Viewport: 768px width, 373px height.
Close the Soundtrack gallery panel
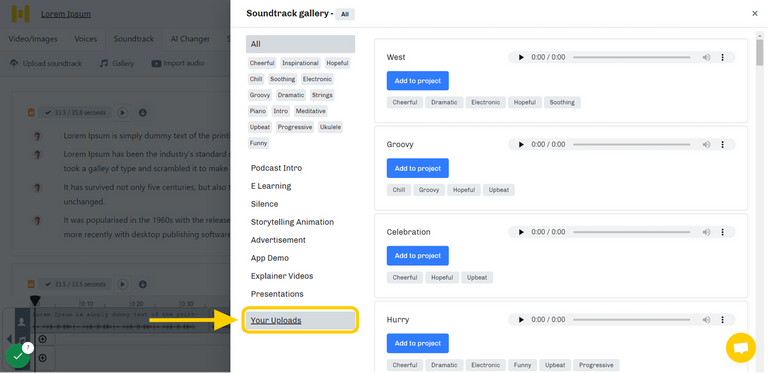[x=755, y=14]
